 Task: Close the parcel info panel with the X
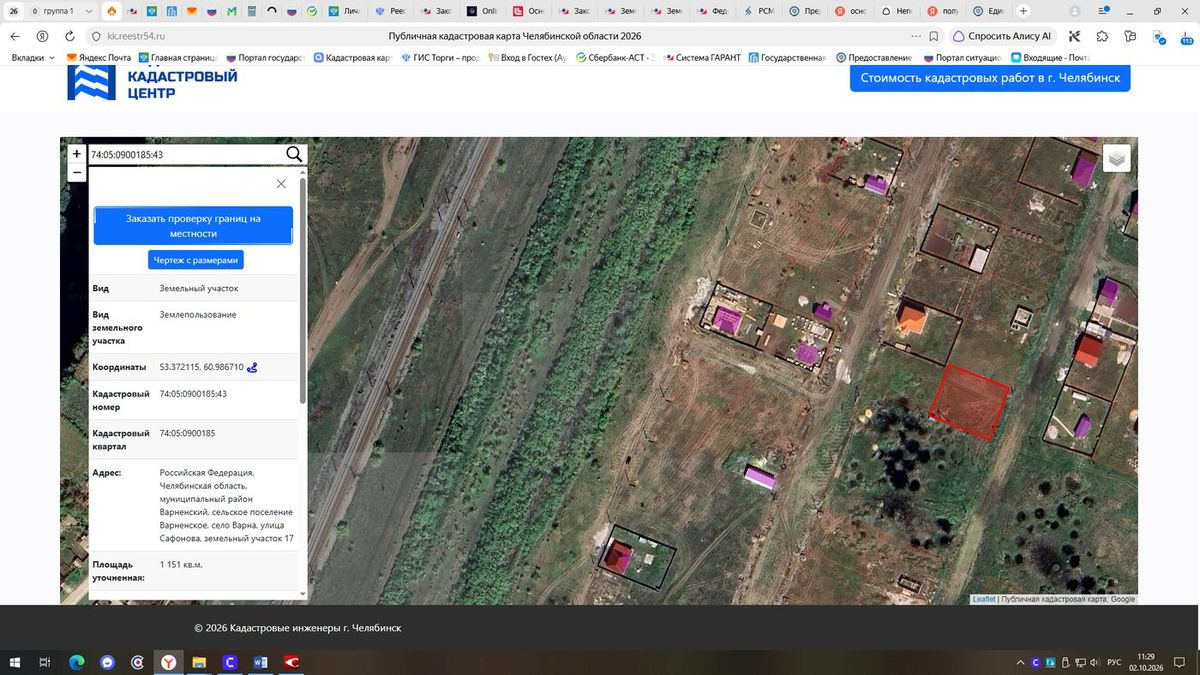tap(281, 184)
